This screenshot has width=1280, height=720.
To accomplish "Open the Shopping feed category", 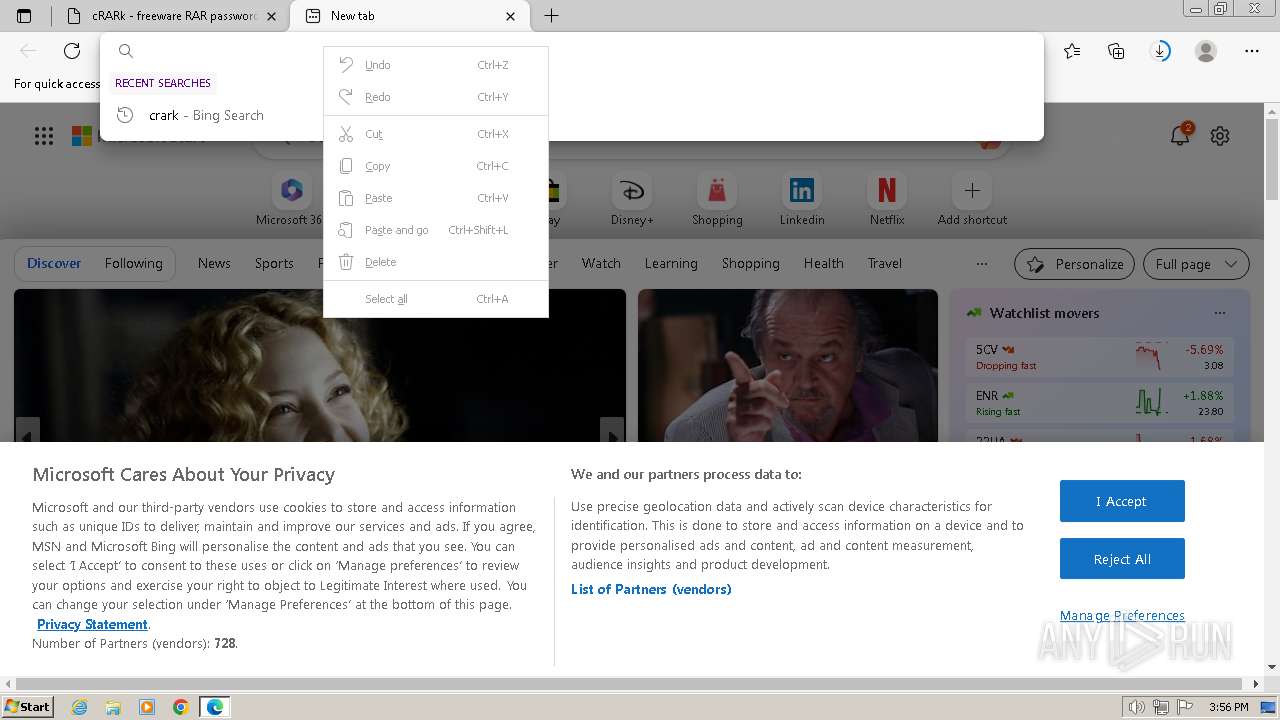I will [x=751, y=263].
